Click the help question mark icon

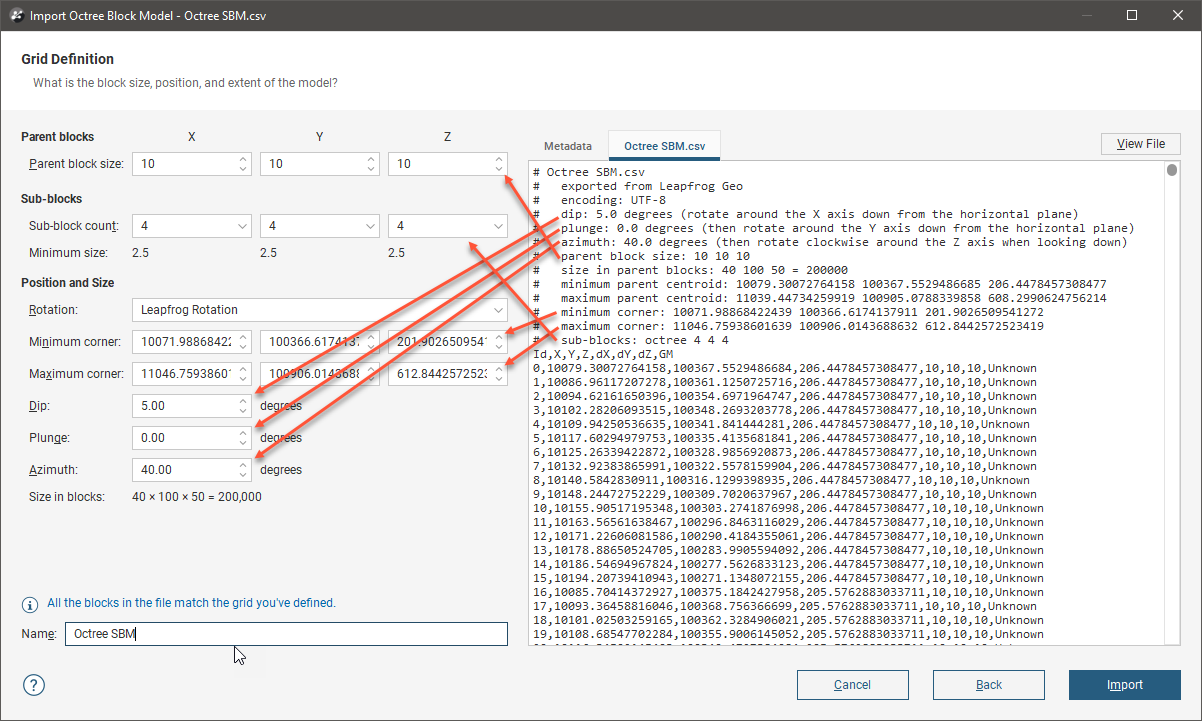click(x=34, y=685)
